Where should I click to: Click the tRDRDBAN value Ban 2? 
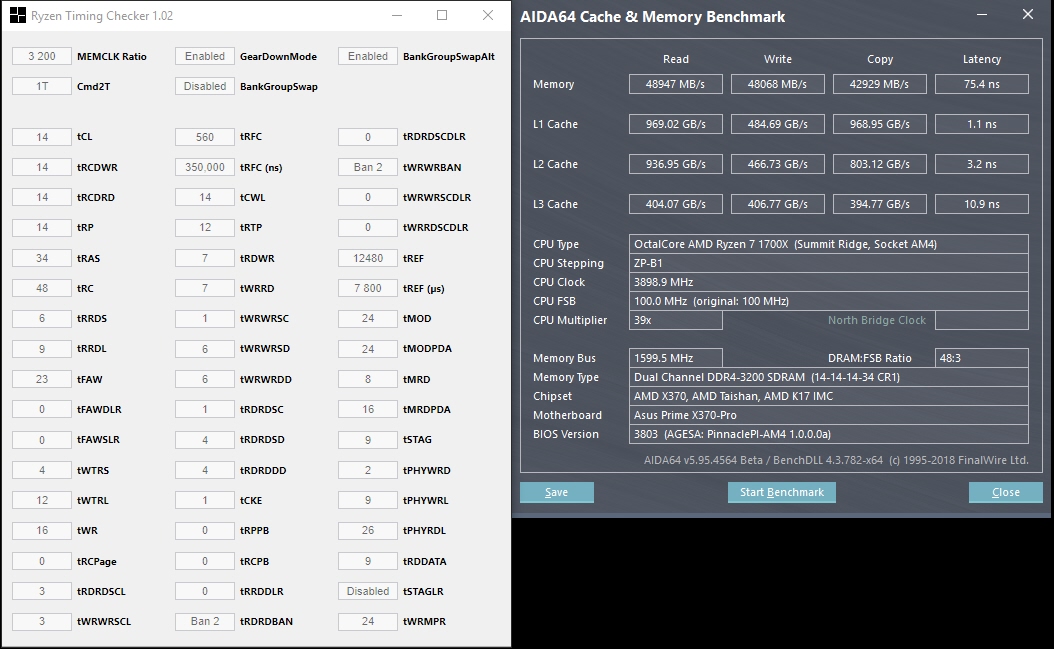(205, 621)
